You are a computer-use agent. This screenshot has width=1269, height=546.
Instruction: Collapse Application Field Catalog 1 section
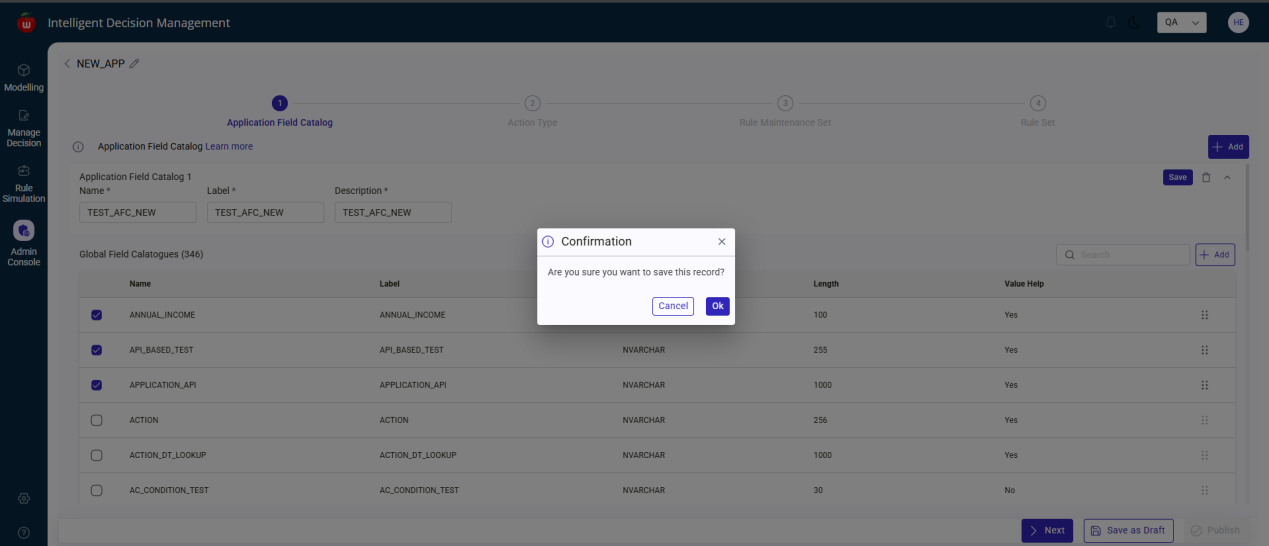click(x=1228, y=177)
